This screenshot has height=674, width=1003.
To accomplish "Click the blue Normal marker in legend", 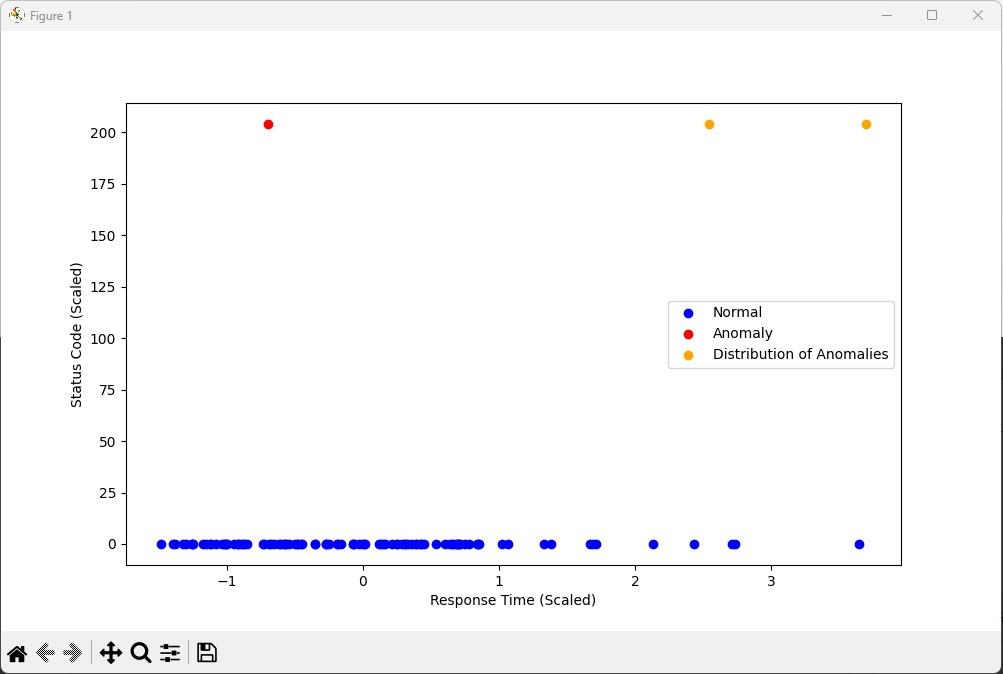I will click(688, 313).
